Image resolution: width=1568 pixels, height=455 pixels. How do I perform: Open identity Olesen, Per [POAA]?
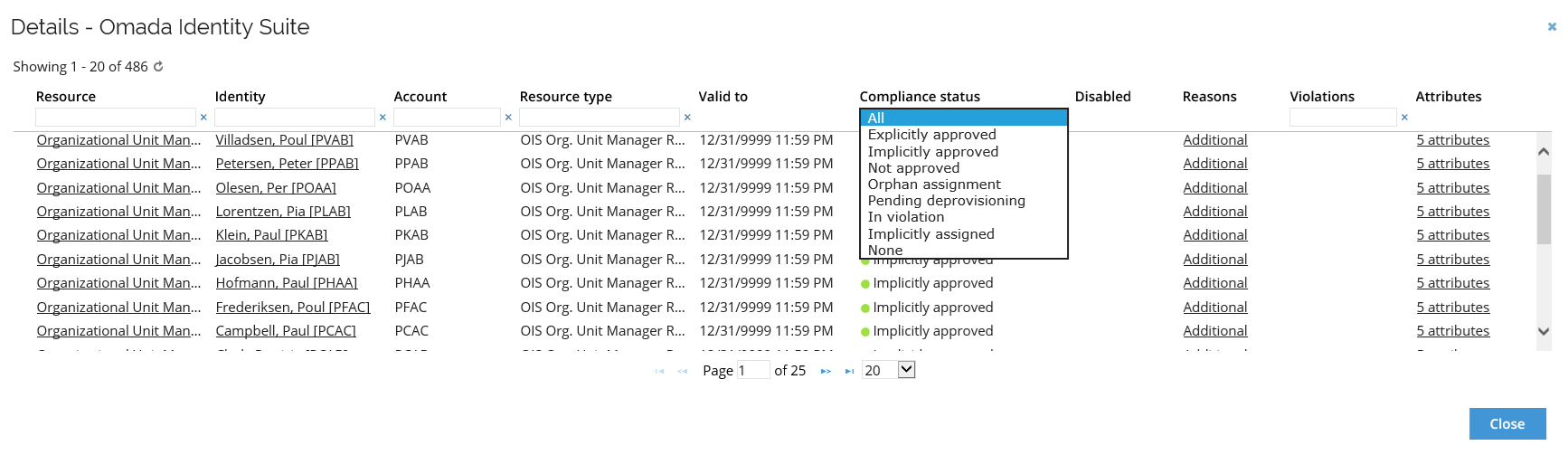(x=276, y=188)
